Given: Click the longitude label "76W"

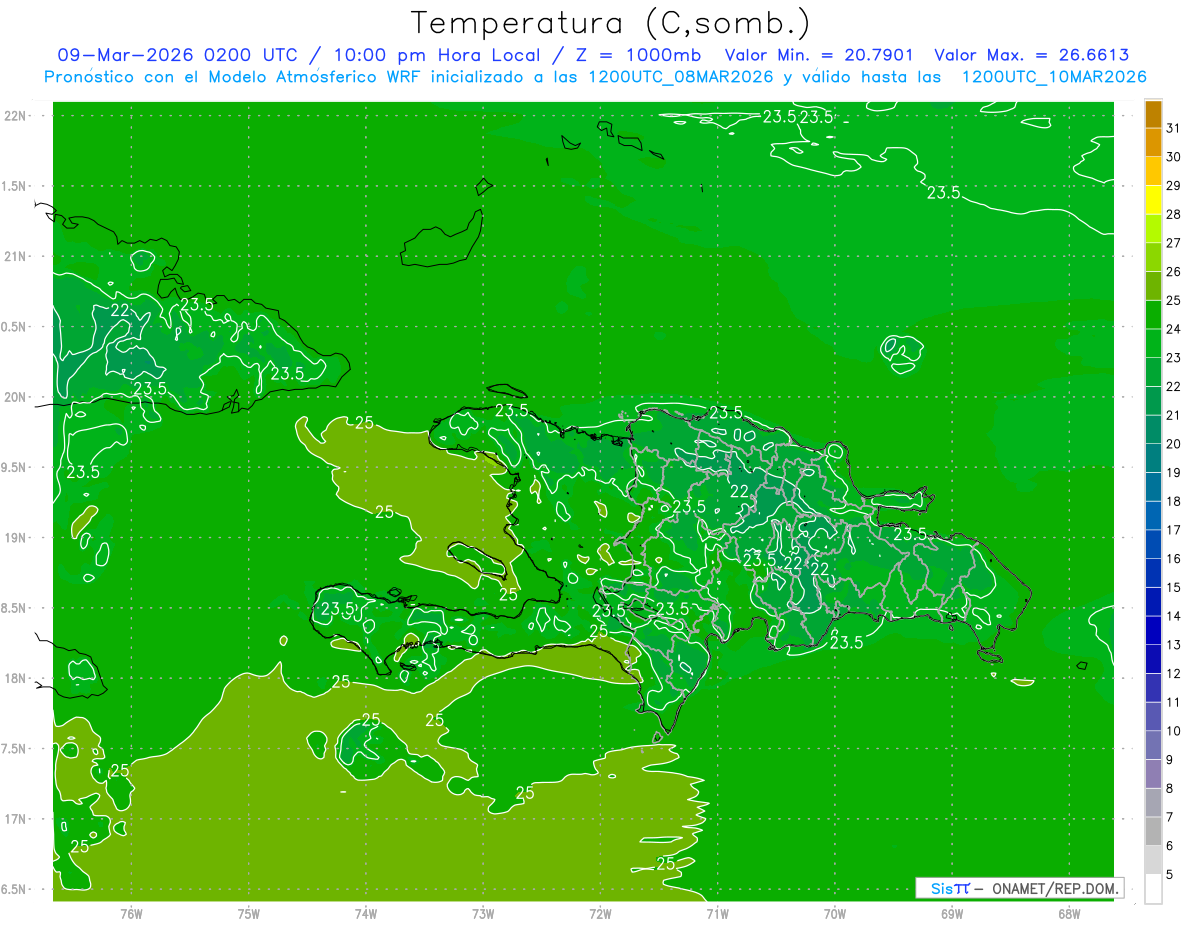Looking at the screenshot, I should (131, 913).
